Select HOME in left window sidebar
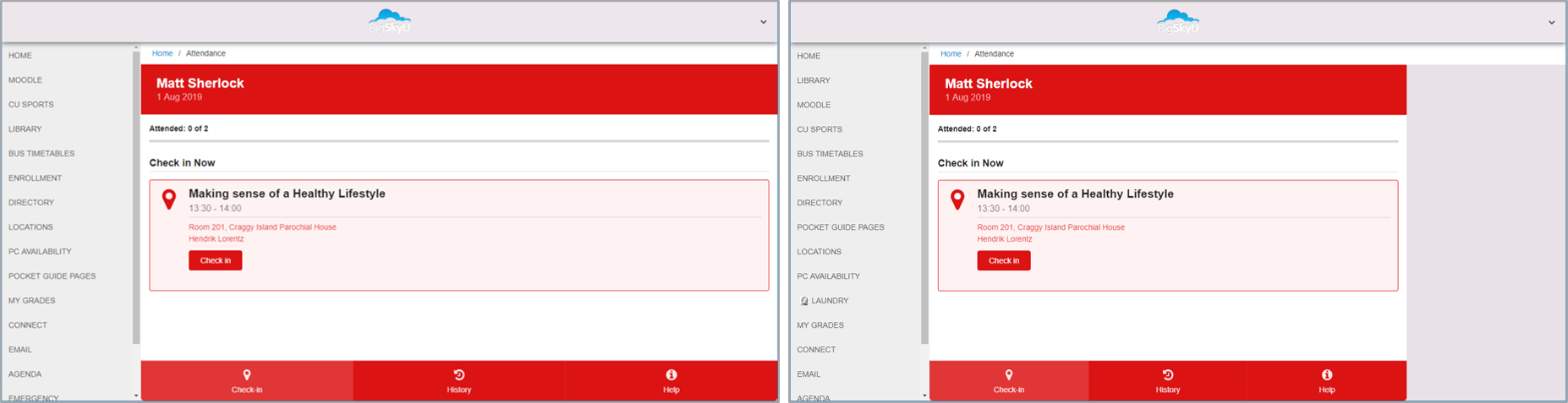 tap(20, 56)
